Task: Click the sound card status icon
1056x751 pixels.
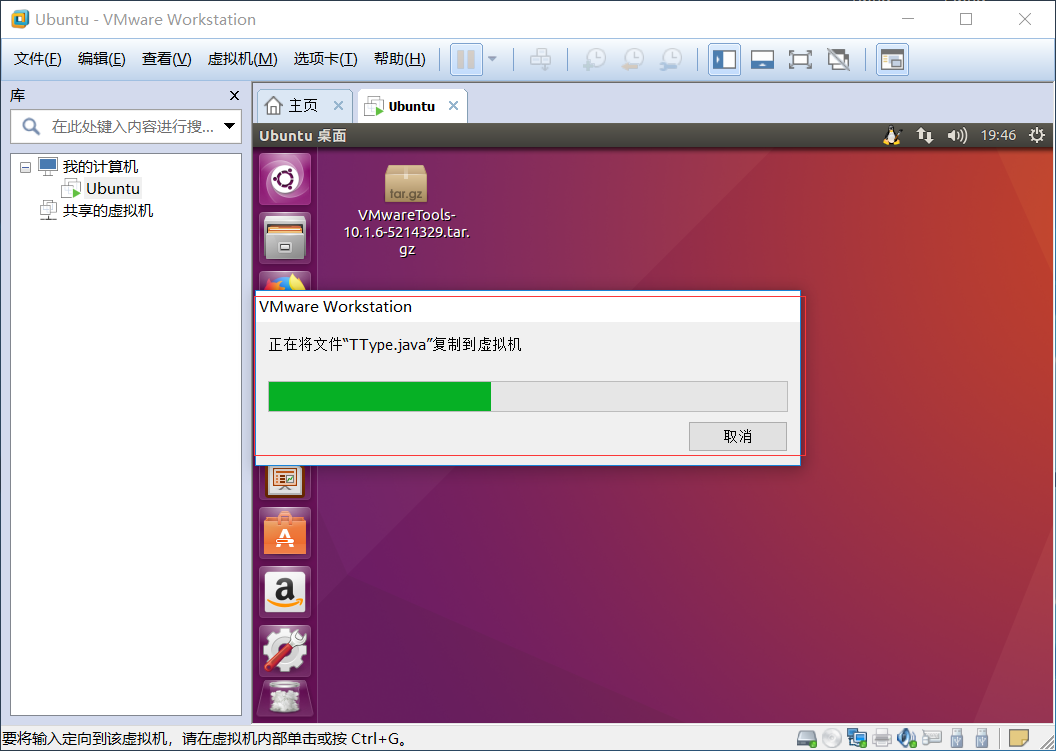Action: pyautogui.click(x=906, y=738)
